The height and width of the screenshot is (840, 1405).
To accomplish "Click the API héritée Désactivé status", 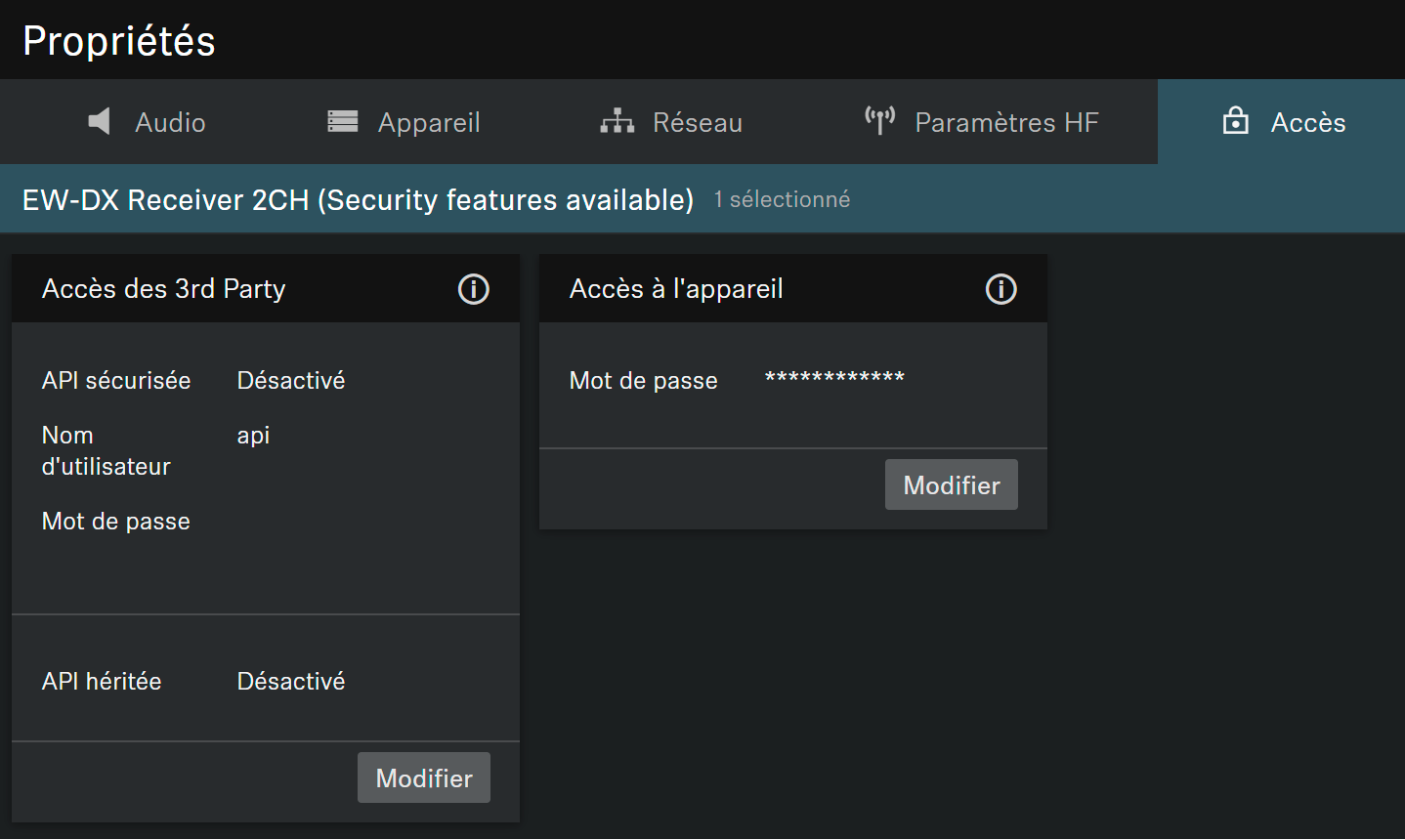I will point(291,682).
